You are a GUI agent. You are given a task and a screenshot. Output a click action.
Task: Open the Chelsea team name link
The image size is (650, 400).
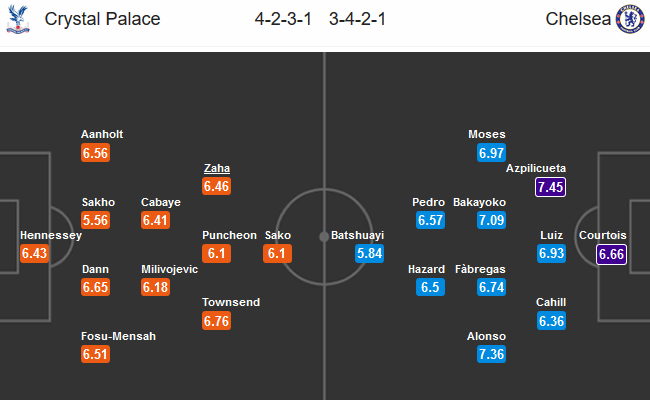coord(578,19)
